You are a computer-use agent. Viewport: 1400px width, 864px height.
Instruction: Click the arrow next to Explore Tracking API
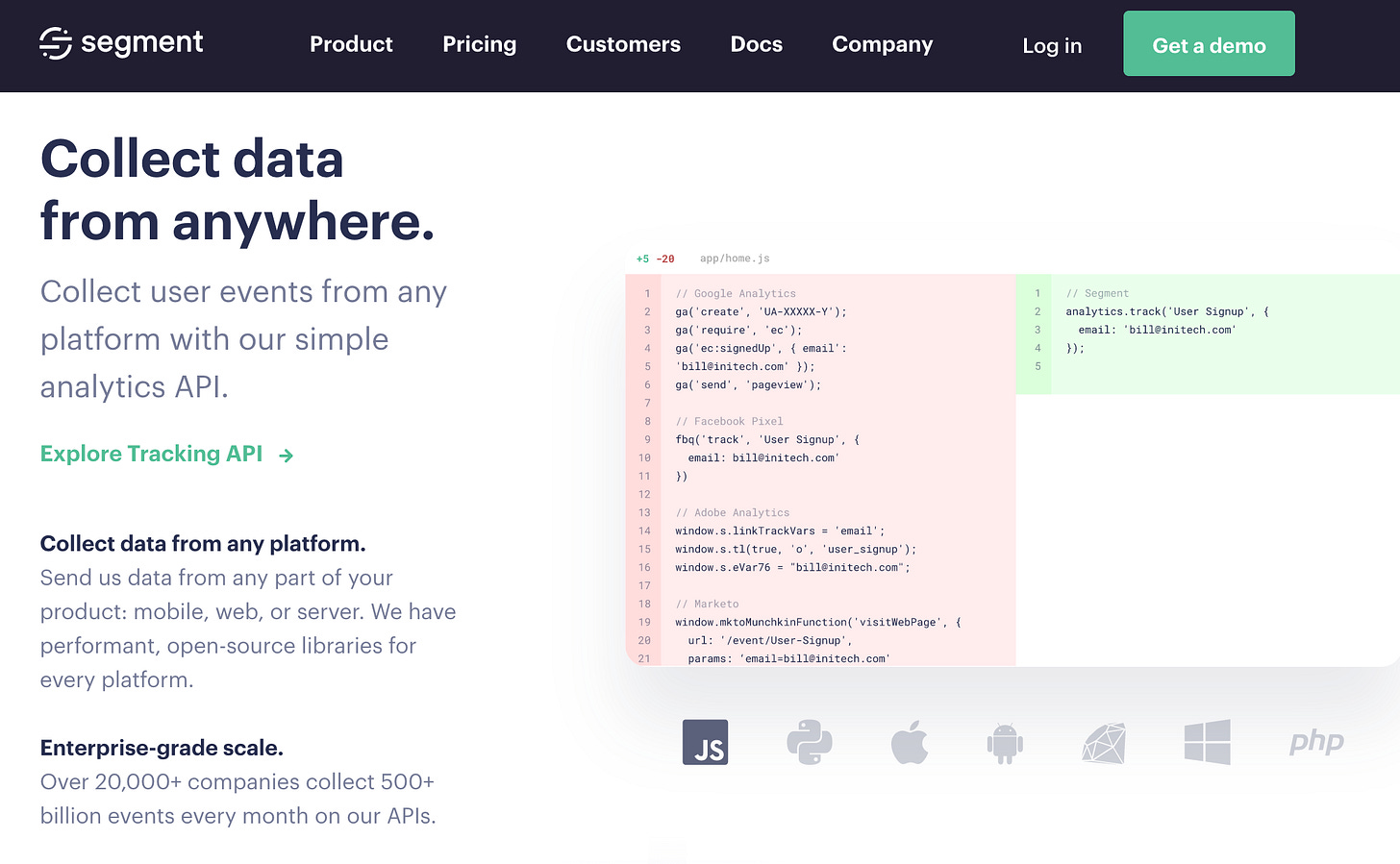[x=286, y=456]
